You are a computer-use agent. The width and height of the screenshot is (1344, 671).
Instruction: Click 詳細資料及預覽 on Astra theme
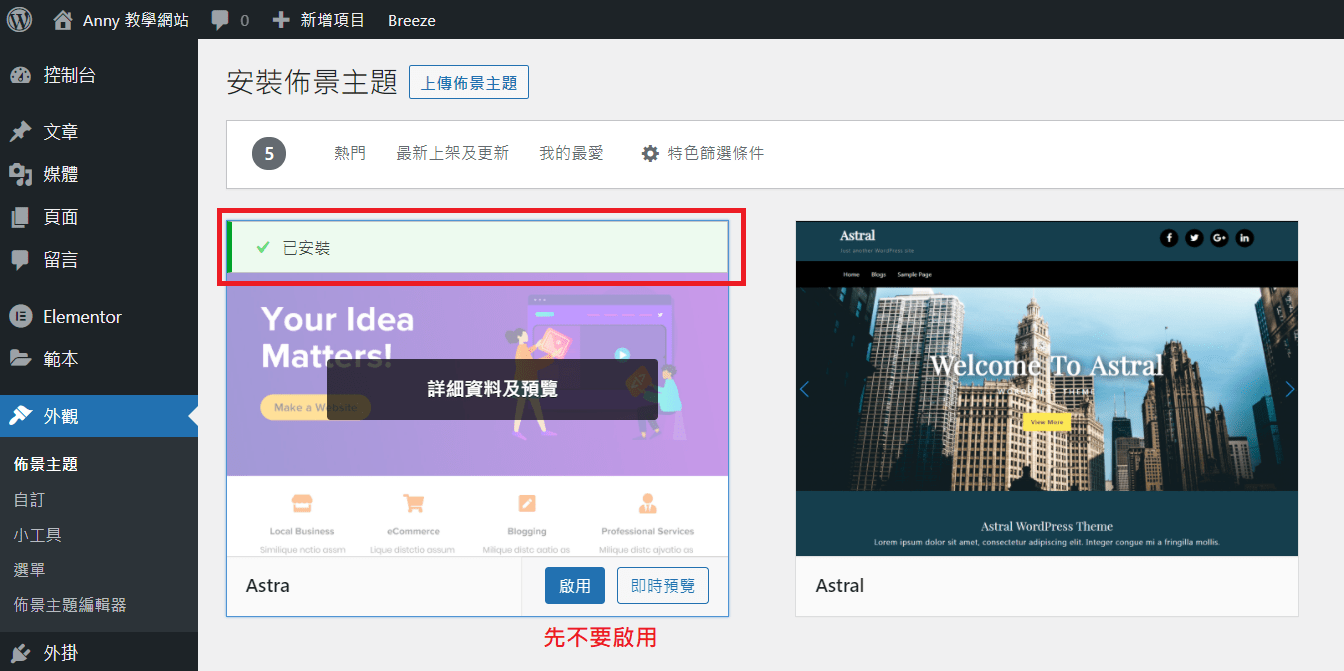(492, 389)
